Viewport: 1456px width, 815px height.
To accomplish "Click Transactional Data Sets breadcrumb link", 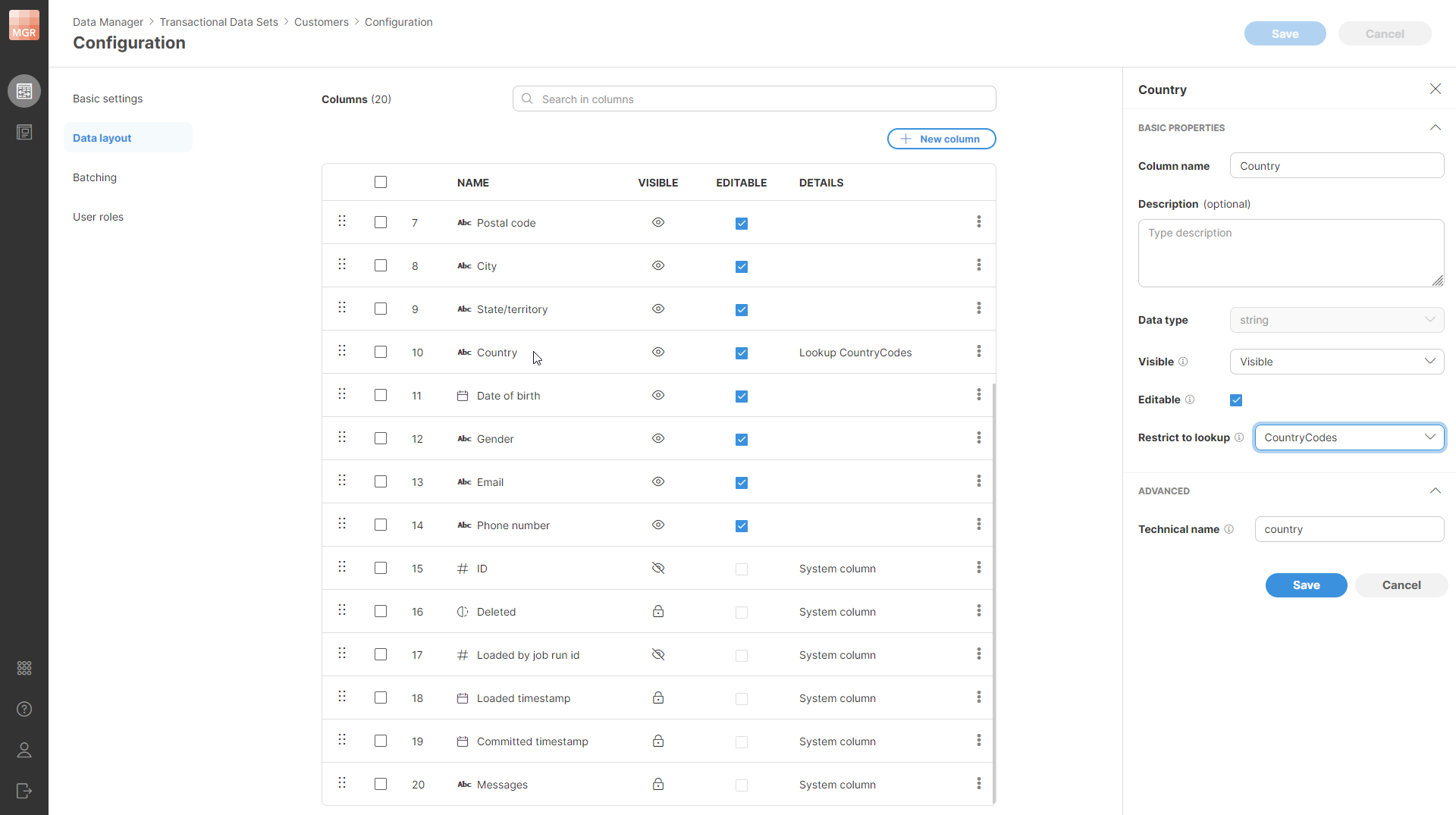I will click(218, 22).
